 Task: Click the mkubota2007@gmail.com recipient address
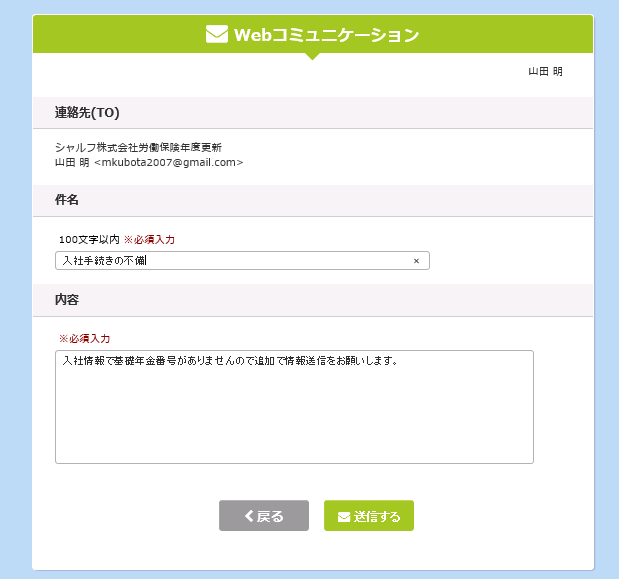(x=169, y=163)
